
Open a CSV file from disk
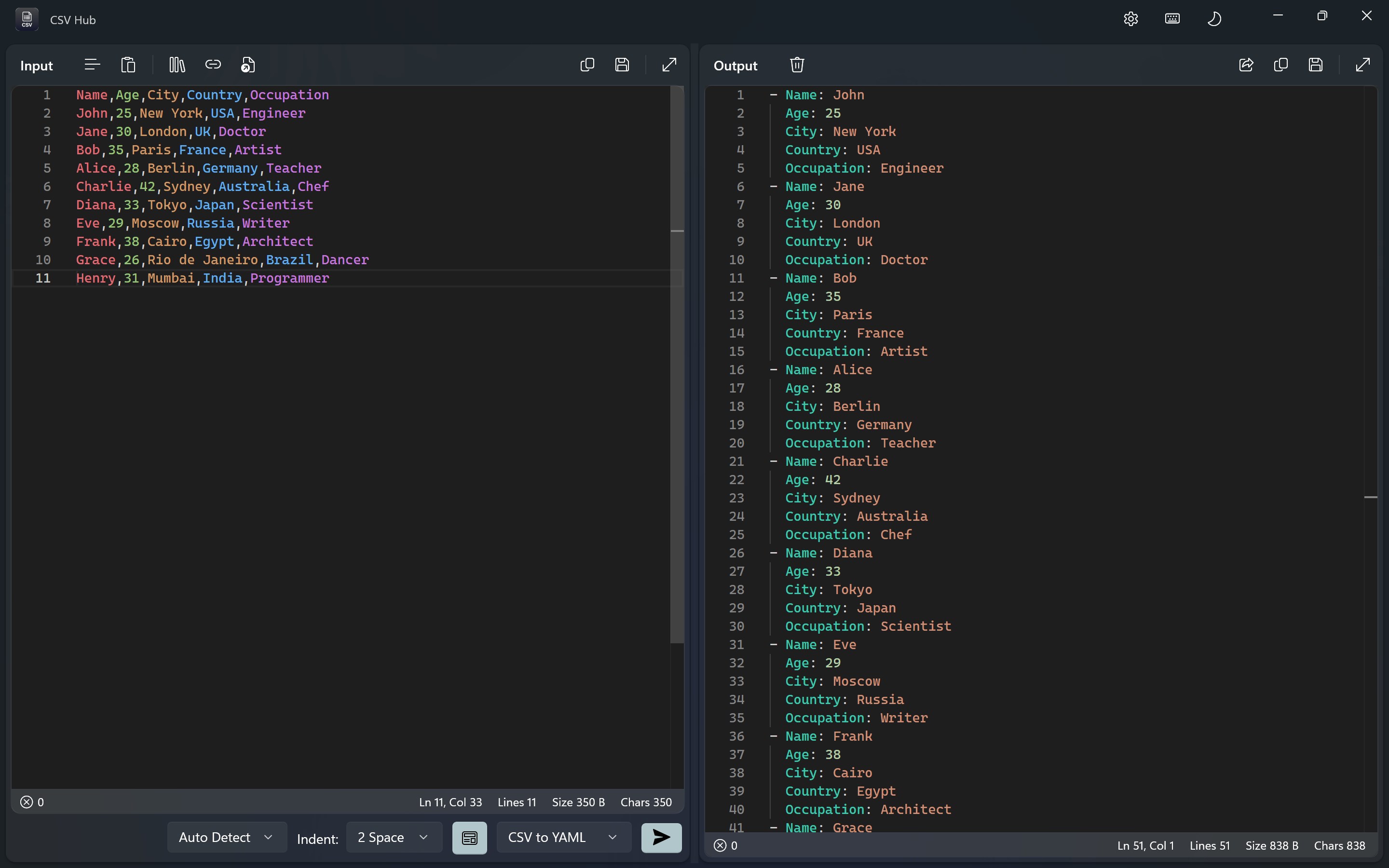click(247, 64)
